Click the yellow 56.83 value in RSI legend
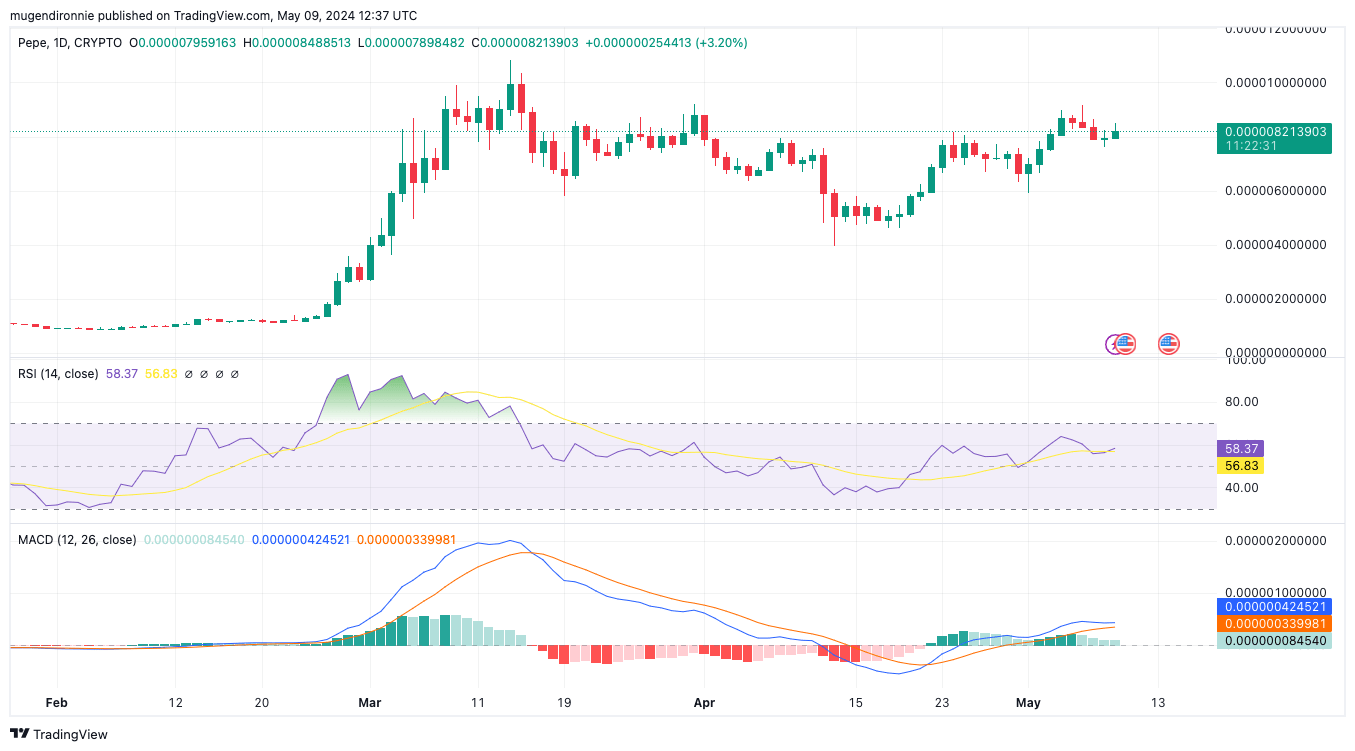This screenshot has height=751, width=1355. click(161, 374)
